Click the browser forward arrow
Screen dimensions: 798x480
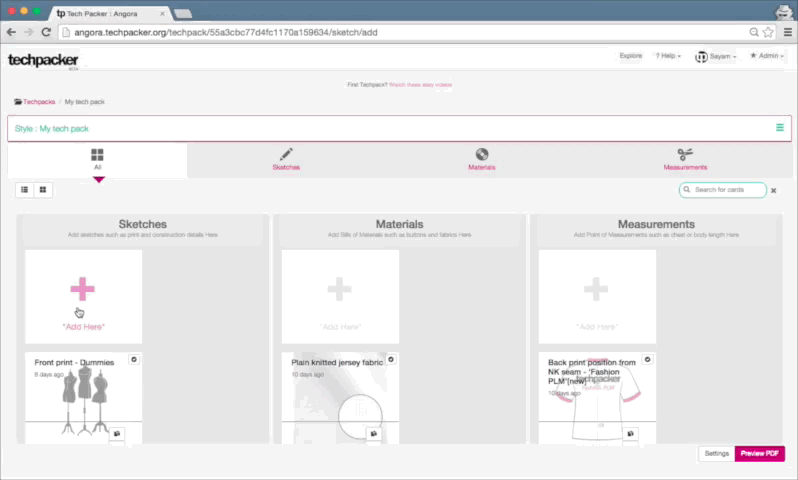click(28, 32)
